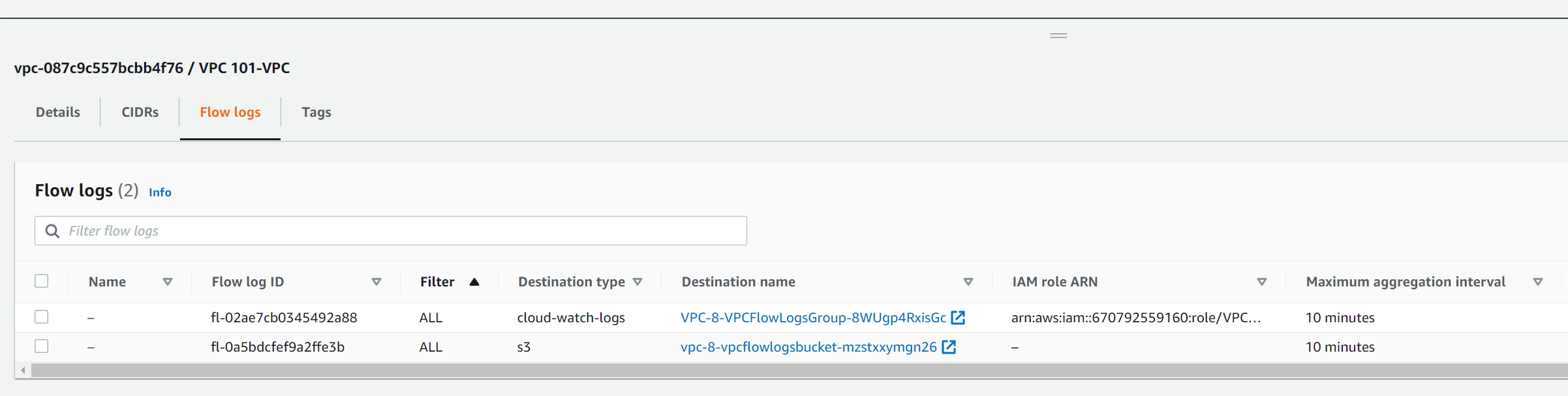Screen dimensions: 1568x396
Task: Select checkbox for flow log fl-02ae7cb0345492a88
Action: click(42, 317)
